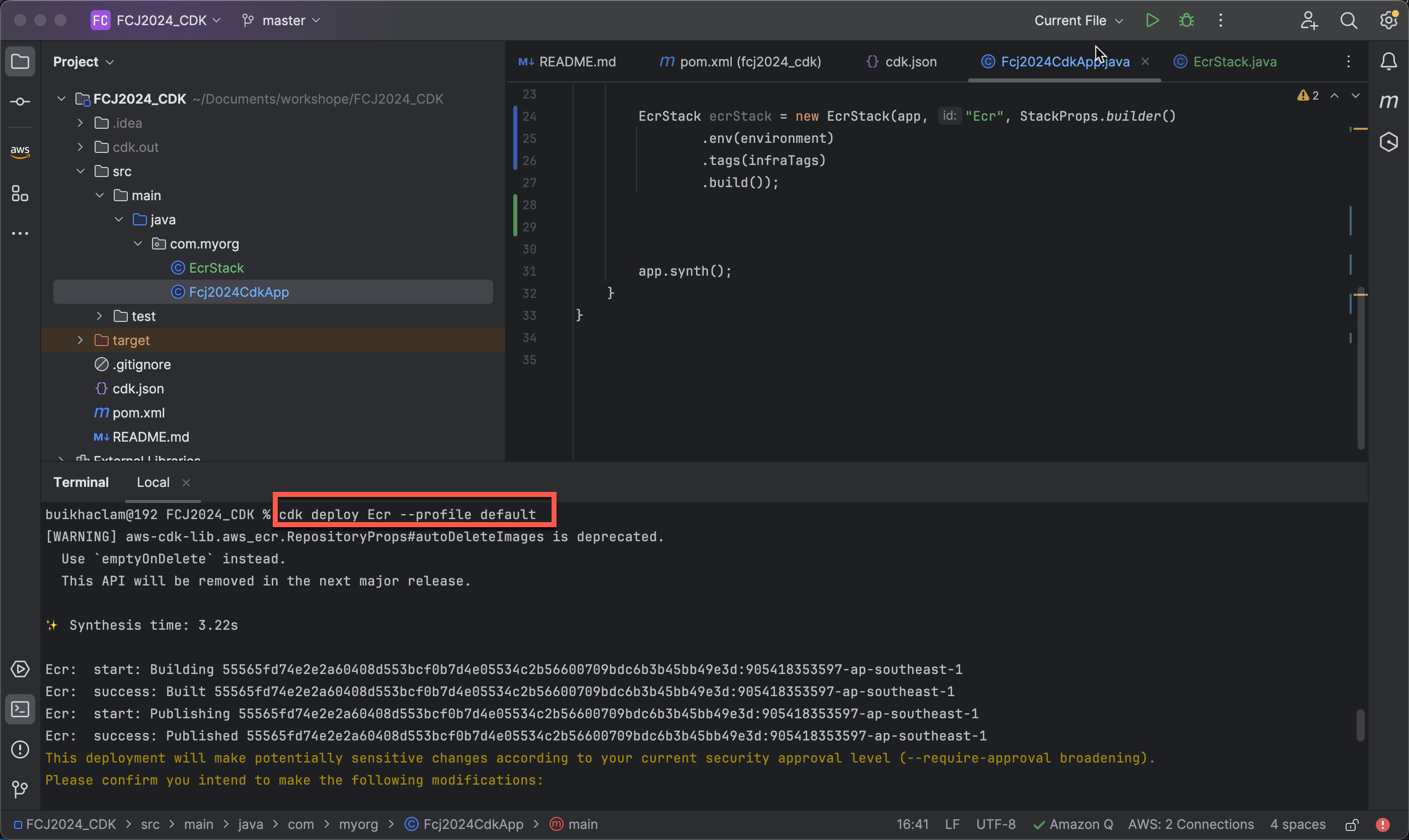Click the myorg breadcrumb in navigation bar
1409x840 pixels.
(358, 824)
